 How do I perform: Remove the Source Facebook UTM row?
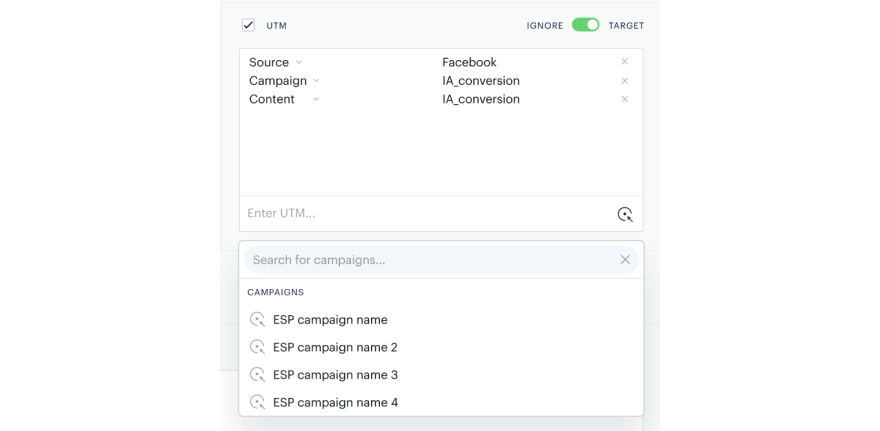[x=625, y=62]
